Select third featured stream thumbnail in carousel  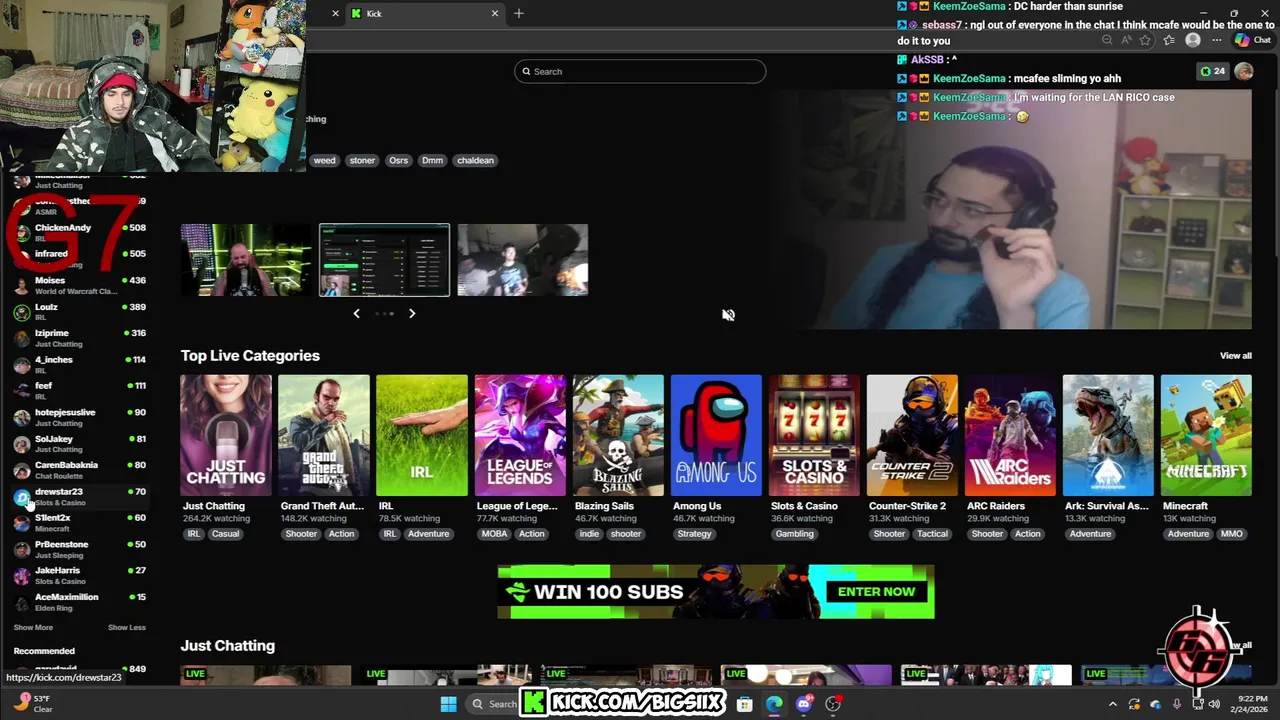click(523, 260)
